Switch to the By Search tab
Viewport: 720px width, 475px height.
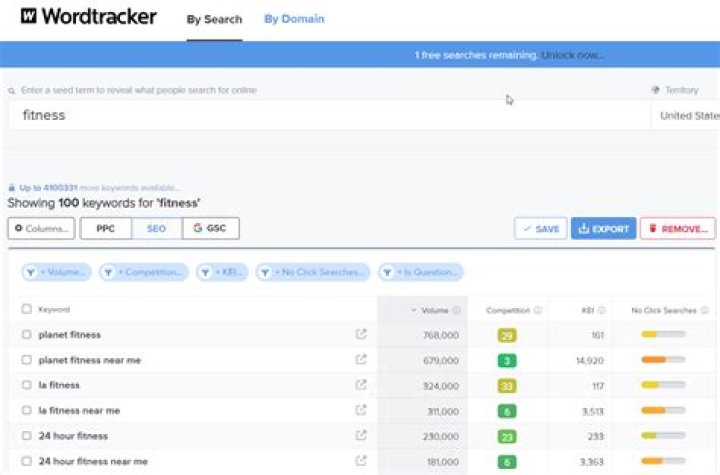[x=214, y=20]
